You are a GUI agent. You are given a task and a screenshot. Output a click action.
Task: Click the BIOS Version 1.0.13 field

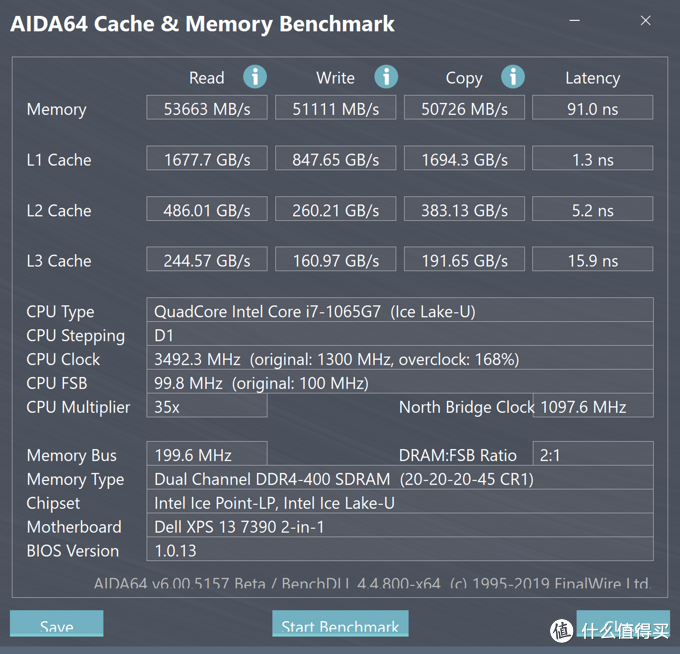click(400, 550)
